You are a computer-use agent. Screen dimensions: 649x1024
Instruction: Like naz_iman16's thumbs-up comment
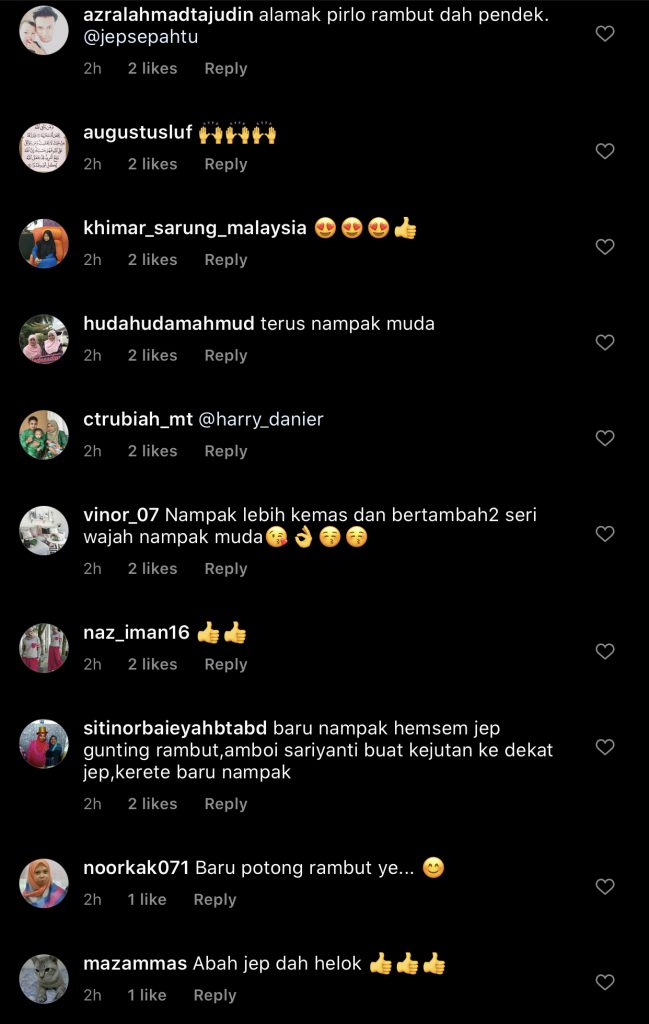coord(605,651)
